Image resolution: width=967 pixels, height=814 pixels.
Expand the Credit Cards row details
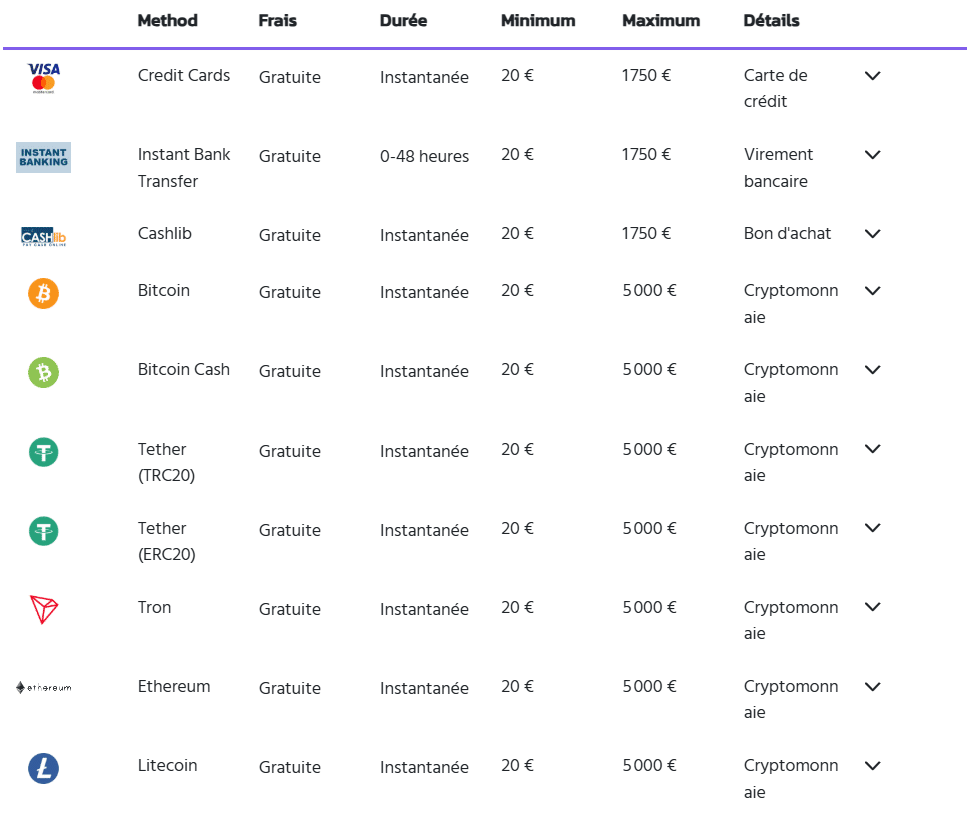tap(872, 76)
